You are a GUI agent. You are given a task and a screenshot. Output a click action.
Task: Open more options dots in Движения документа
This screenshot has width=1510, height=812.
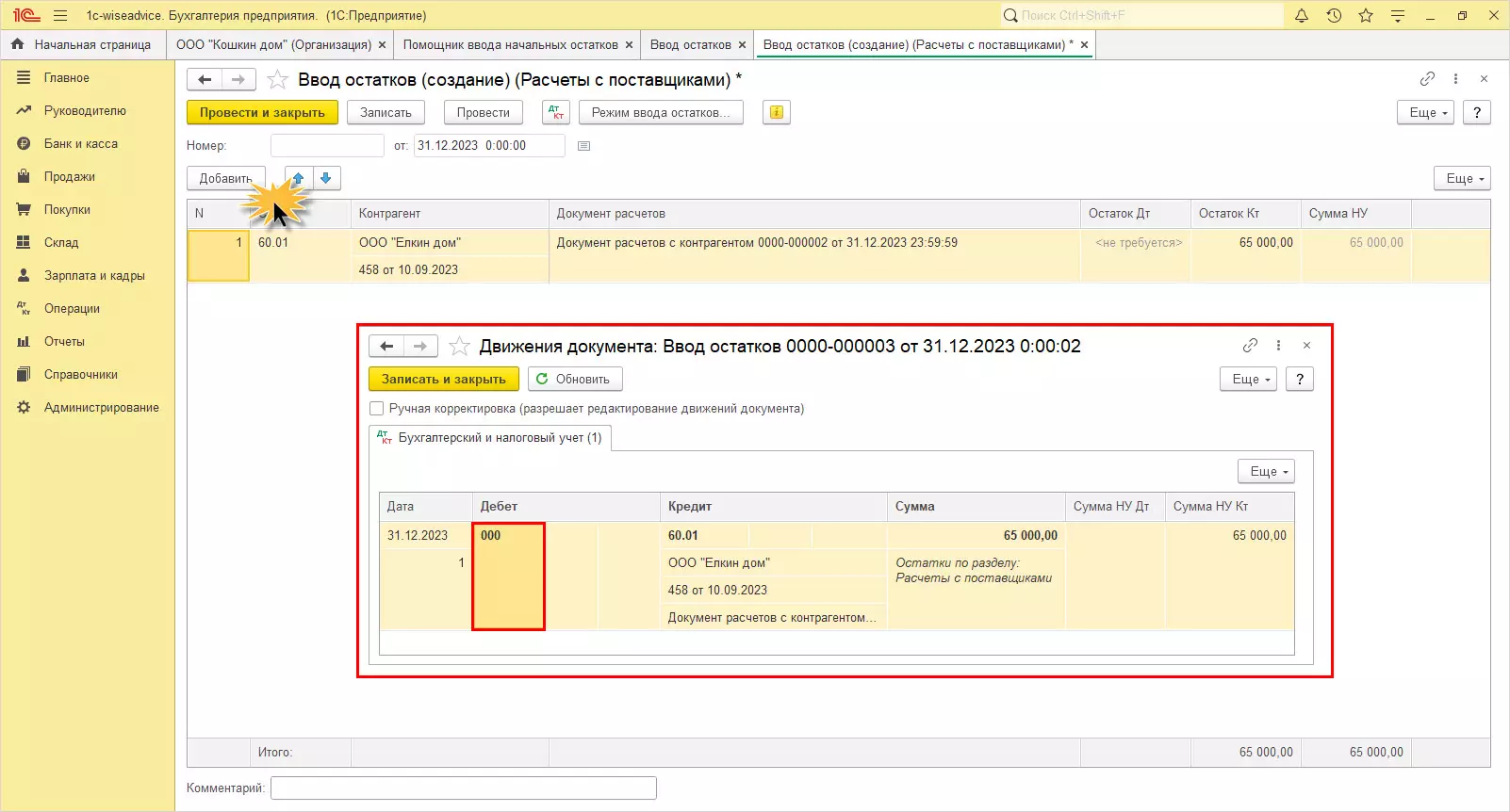[x=1278, y=346]
